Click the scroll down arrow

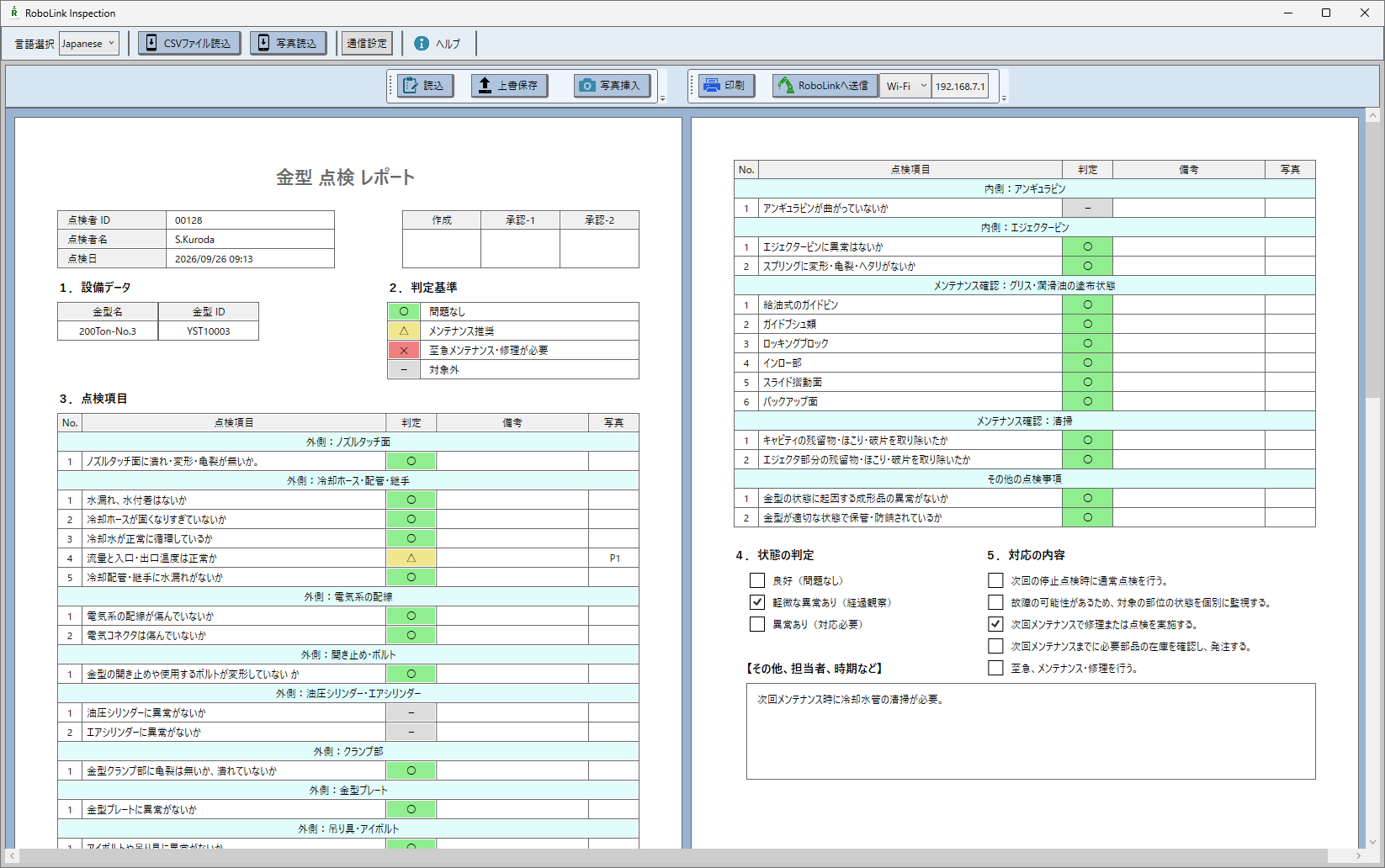coord(1372,842)
